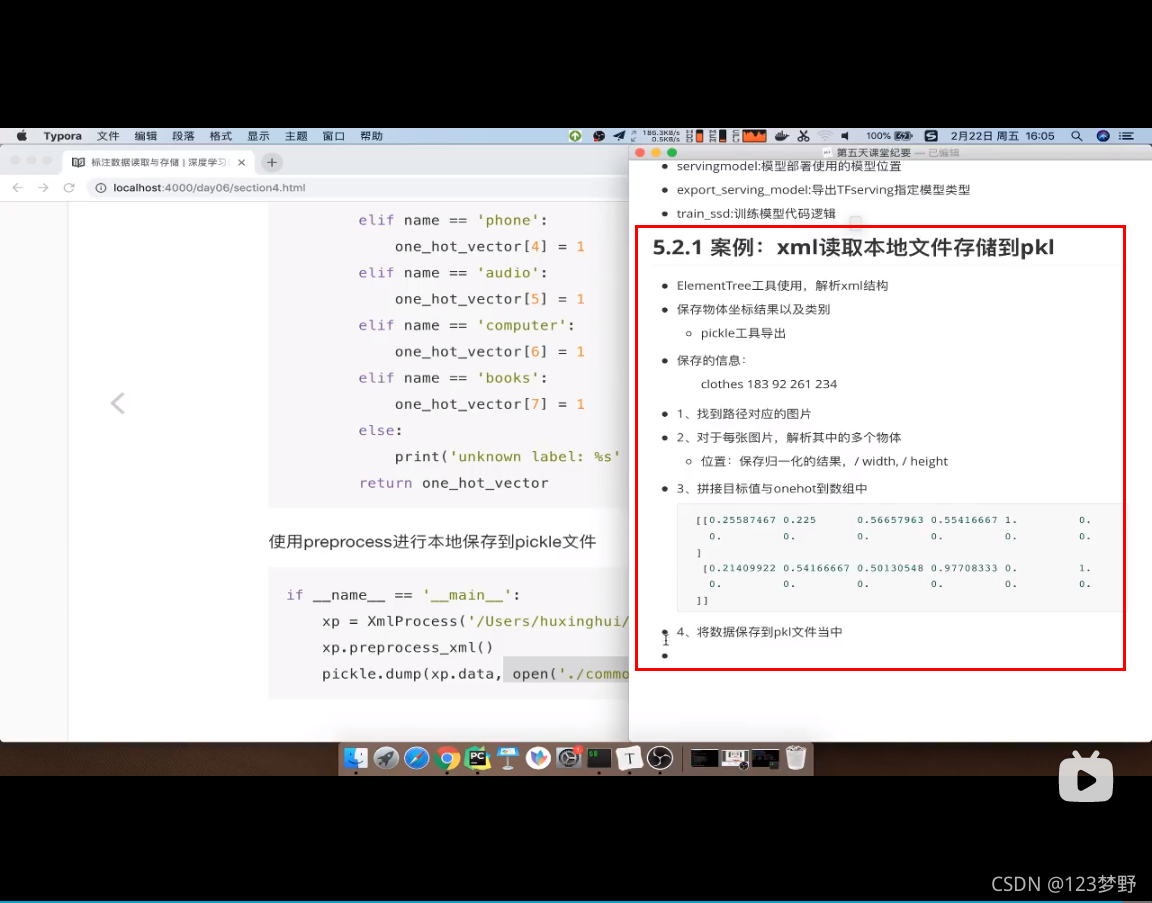Click the CPU usage graph in menu bar
The width and height of the screenshot is (1152, 903).
[755, 136]
